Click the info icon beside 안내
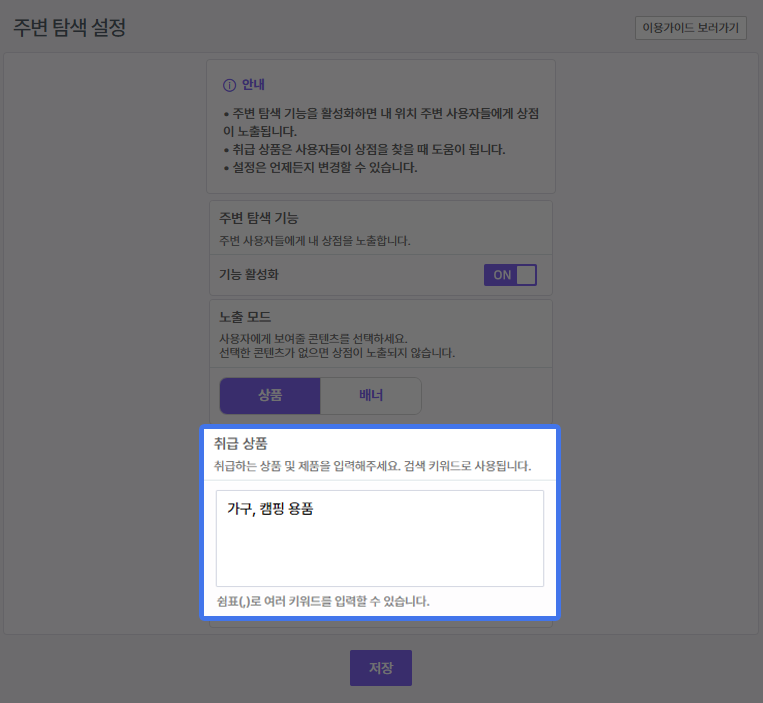The height and width of the screenshot is (703, 763). point(229,85)
